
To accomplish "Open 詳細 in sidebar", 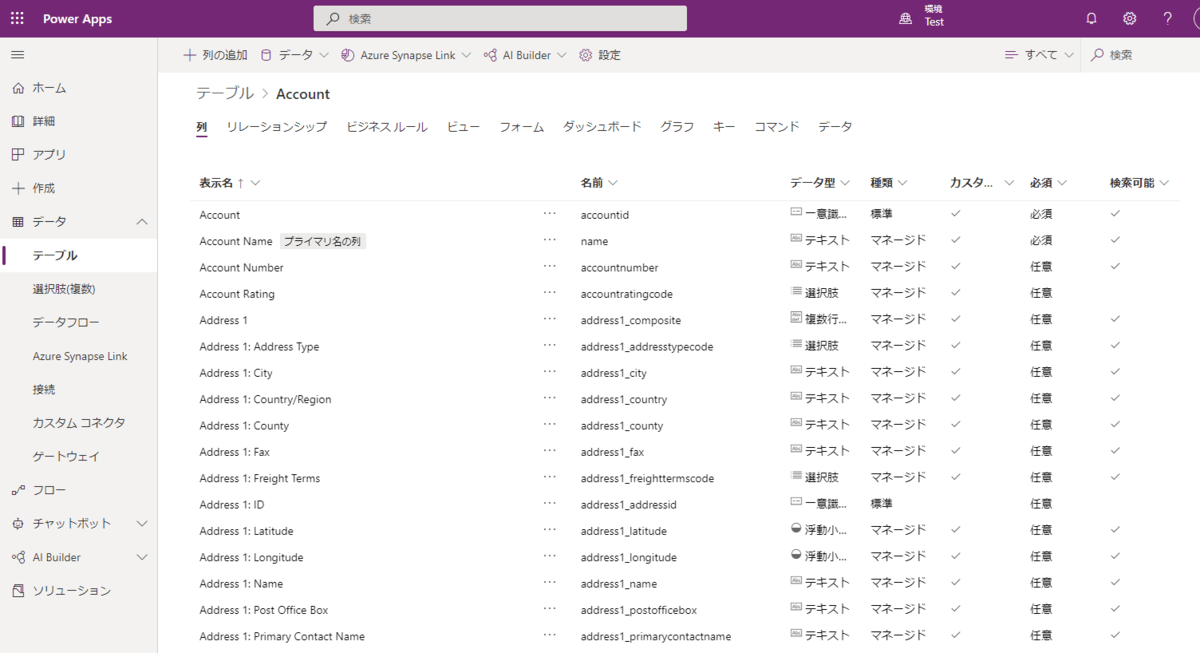I will coord(44,121).
